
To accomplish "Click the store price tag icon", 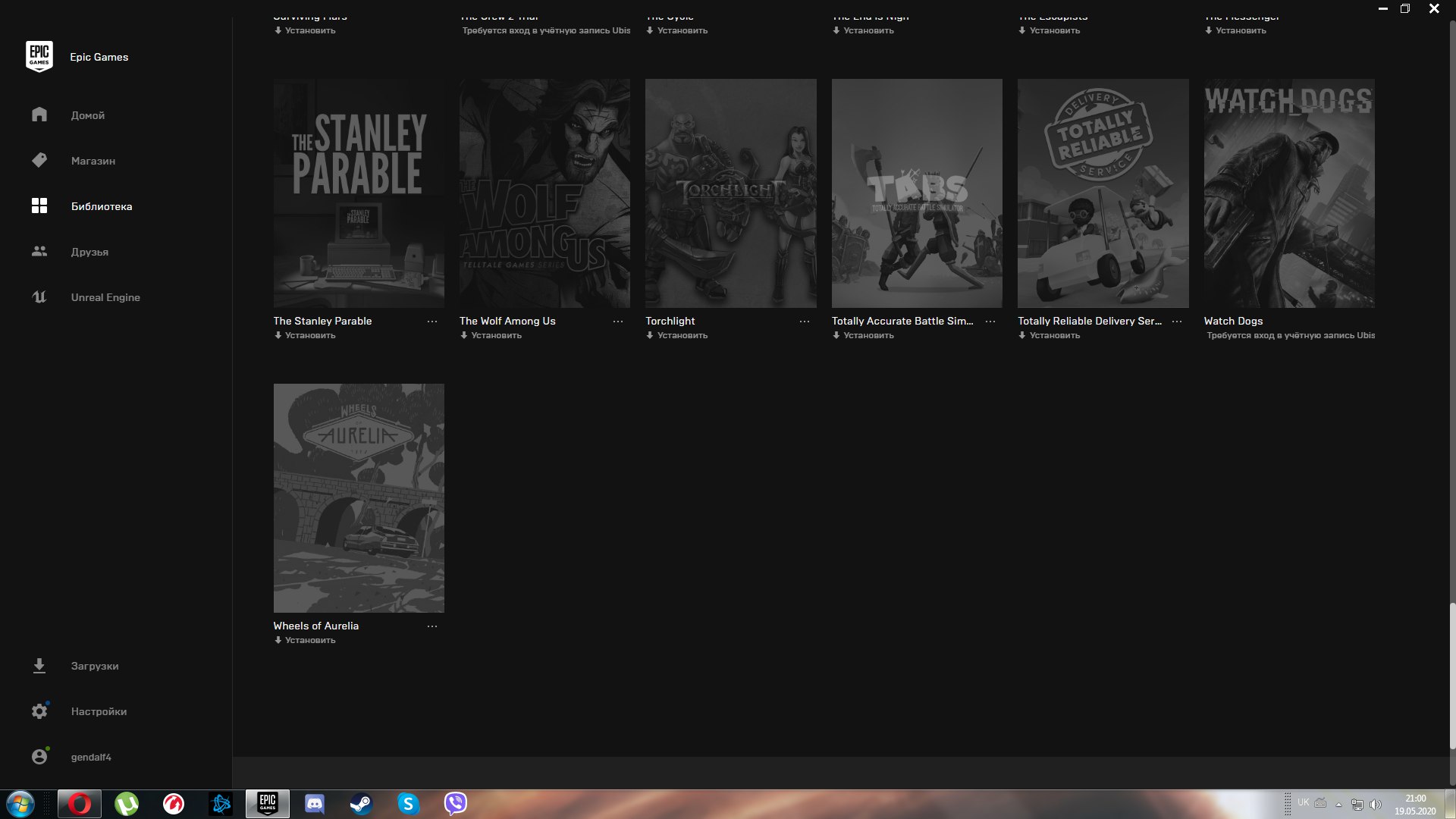I will [x=39, y=160].
